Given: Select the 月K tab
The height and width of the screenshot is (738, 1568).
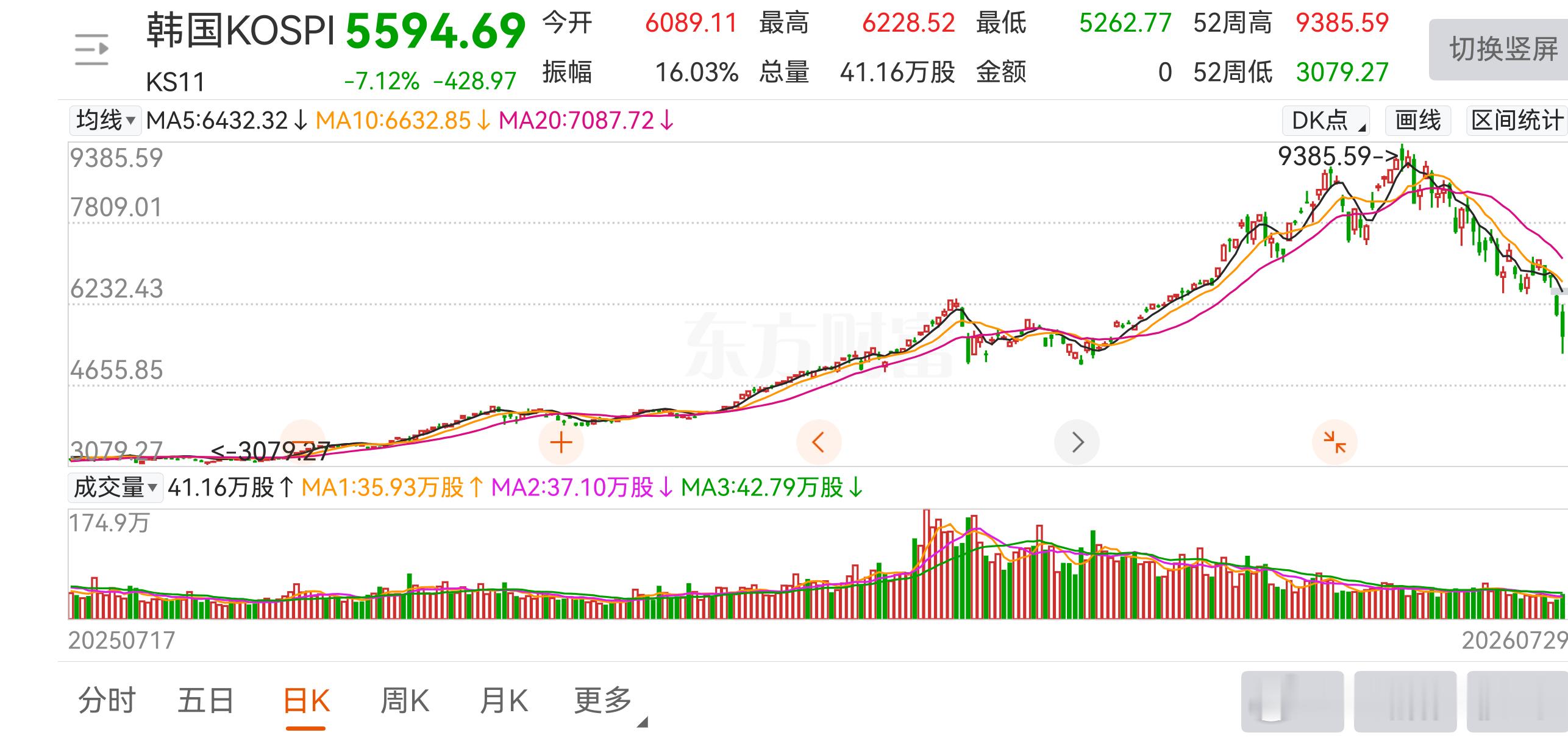Looking at the screenshot, I should pyautogui.click(x=504, y=700).
